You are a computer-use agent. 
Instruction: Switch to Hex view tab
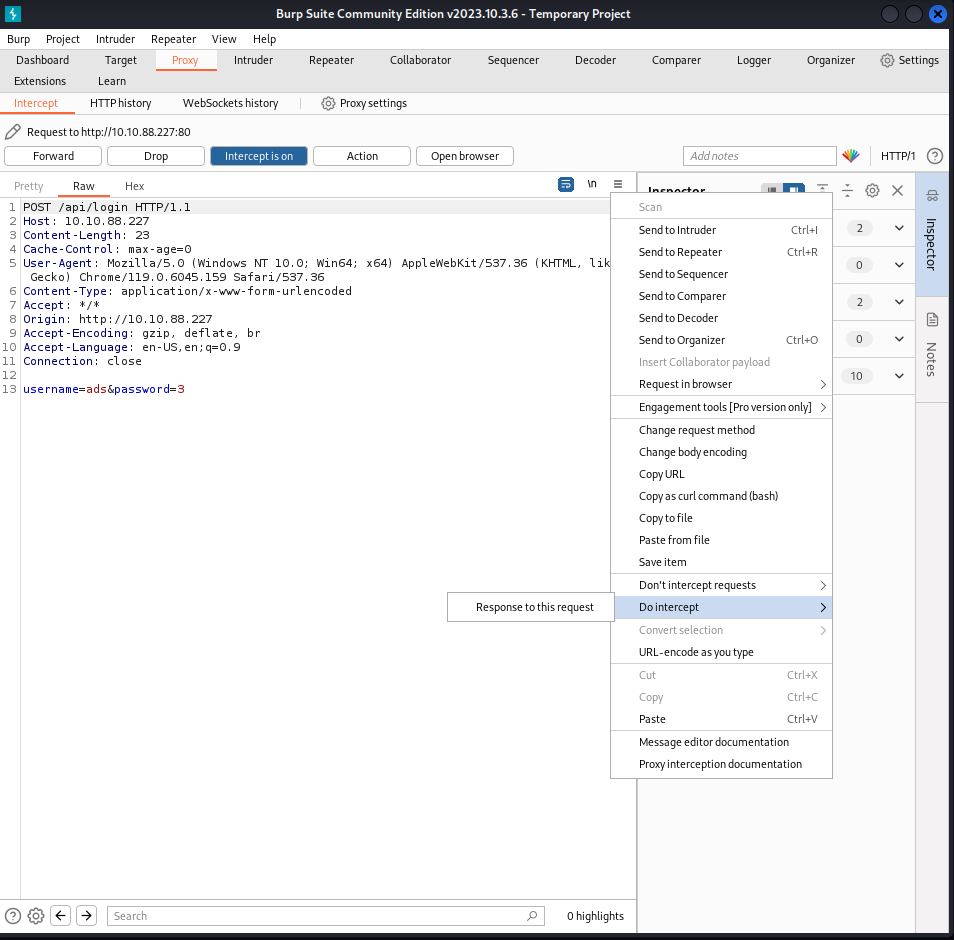(x=134, y=186)
